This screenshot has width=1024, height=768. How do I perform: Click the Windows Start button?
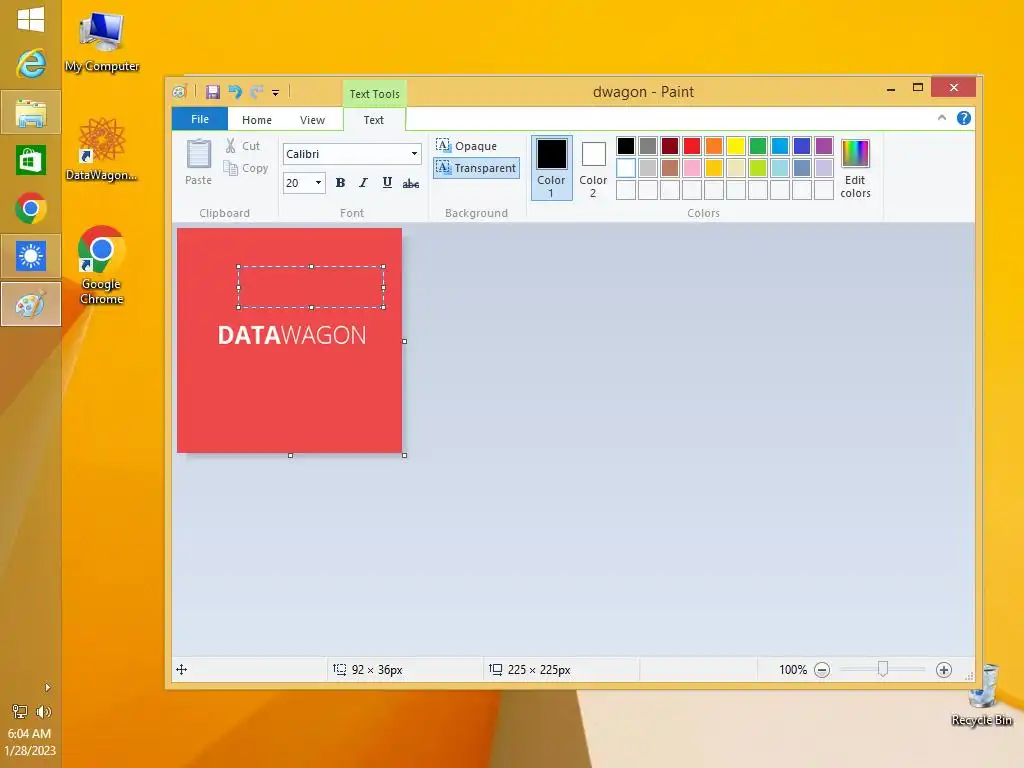pos(31,19)
